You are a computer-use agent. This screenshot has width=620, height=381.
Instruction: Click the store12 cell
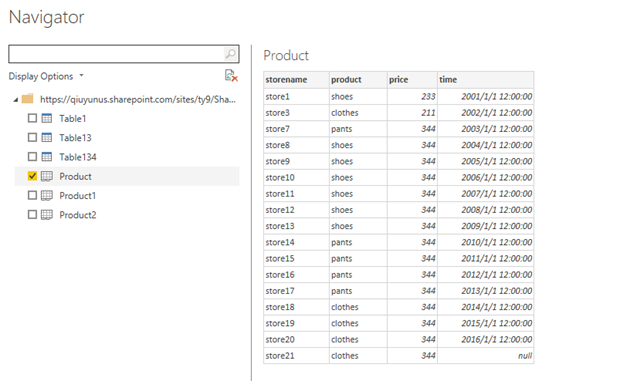coord(297,210)
